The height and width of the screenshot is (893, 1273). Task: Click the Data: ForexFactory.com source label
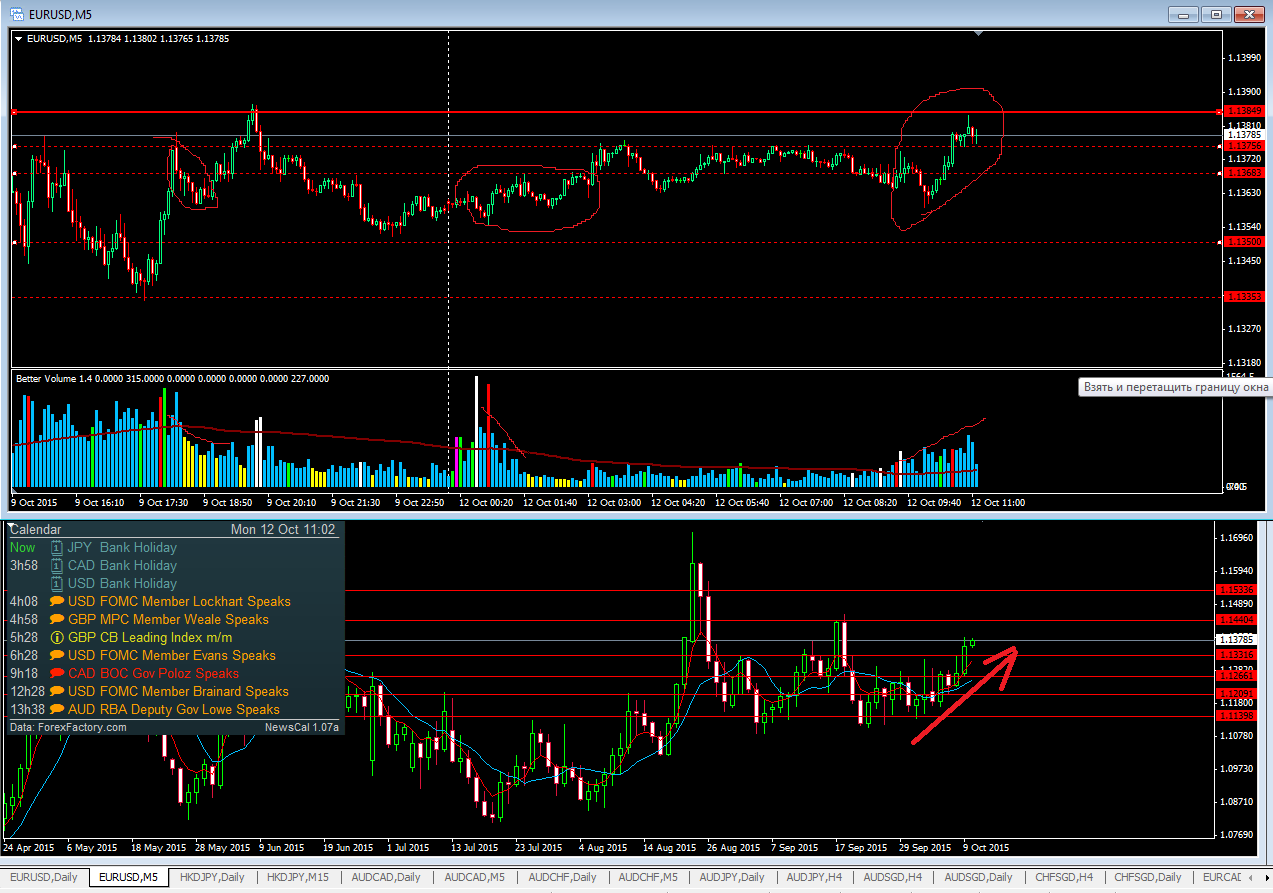pos(69,728)
